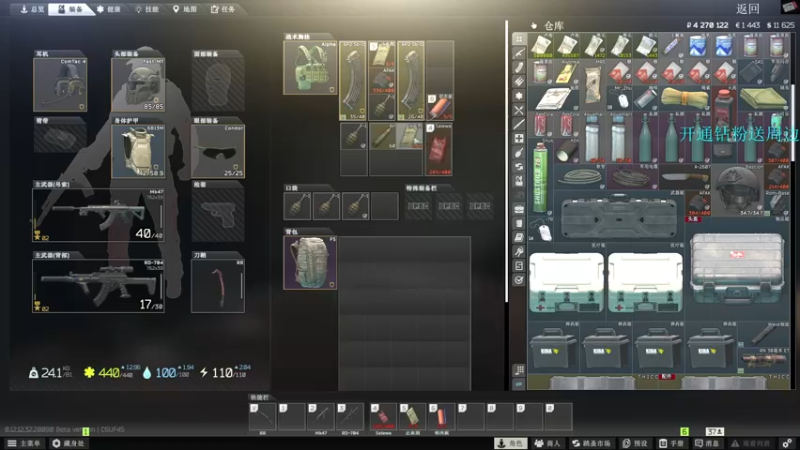Filter stash by food fork-knife icon
This screenshot has width=800, height=450.
pos(519,110)
